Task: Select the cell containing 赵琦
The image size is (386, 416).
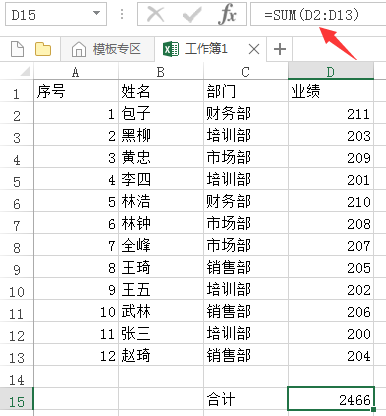Action: (161, 355)
